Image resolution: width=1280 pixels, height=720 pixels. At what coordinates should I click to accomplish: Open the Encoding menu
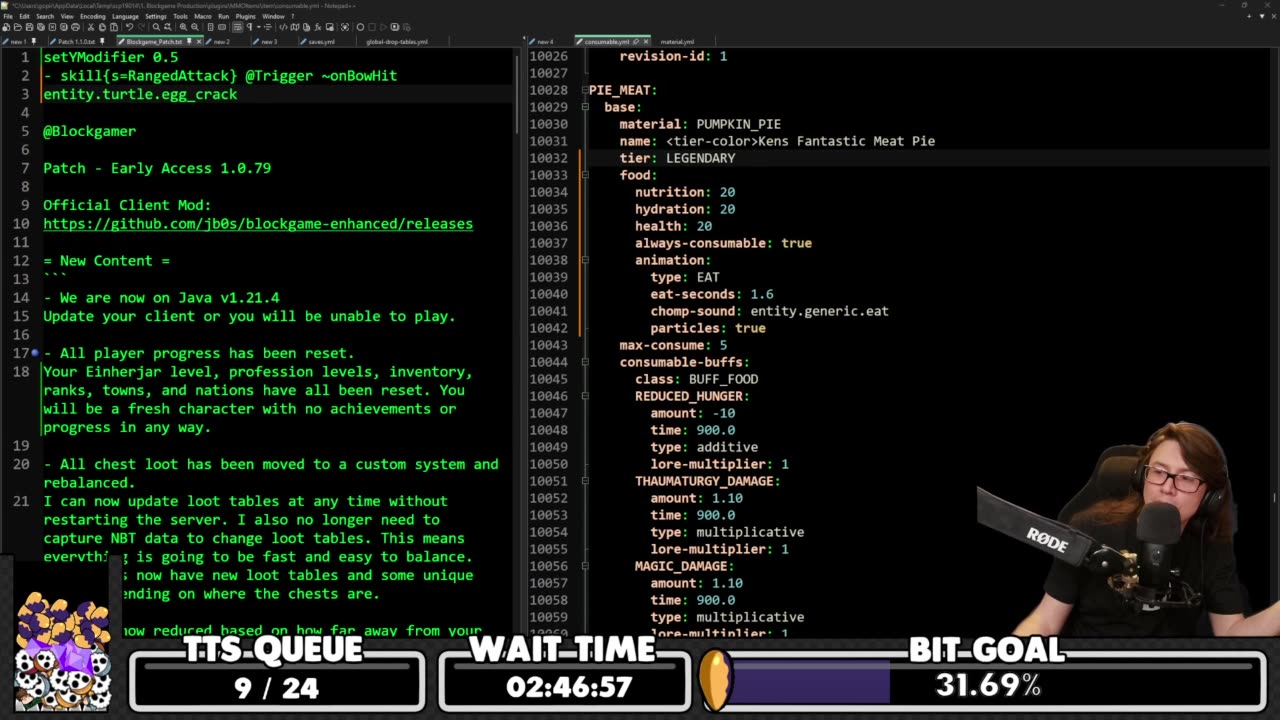click(92, 16)
